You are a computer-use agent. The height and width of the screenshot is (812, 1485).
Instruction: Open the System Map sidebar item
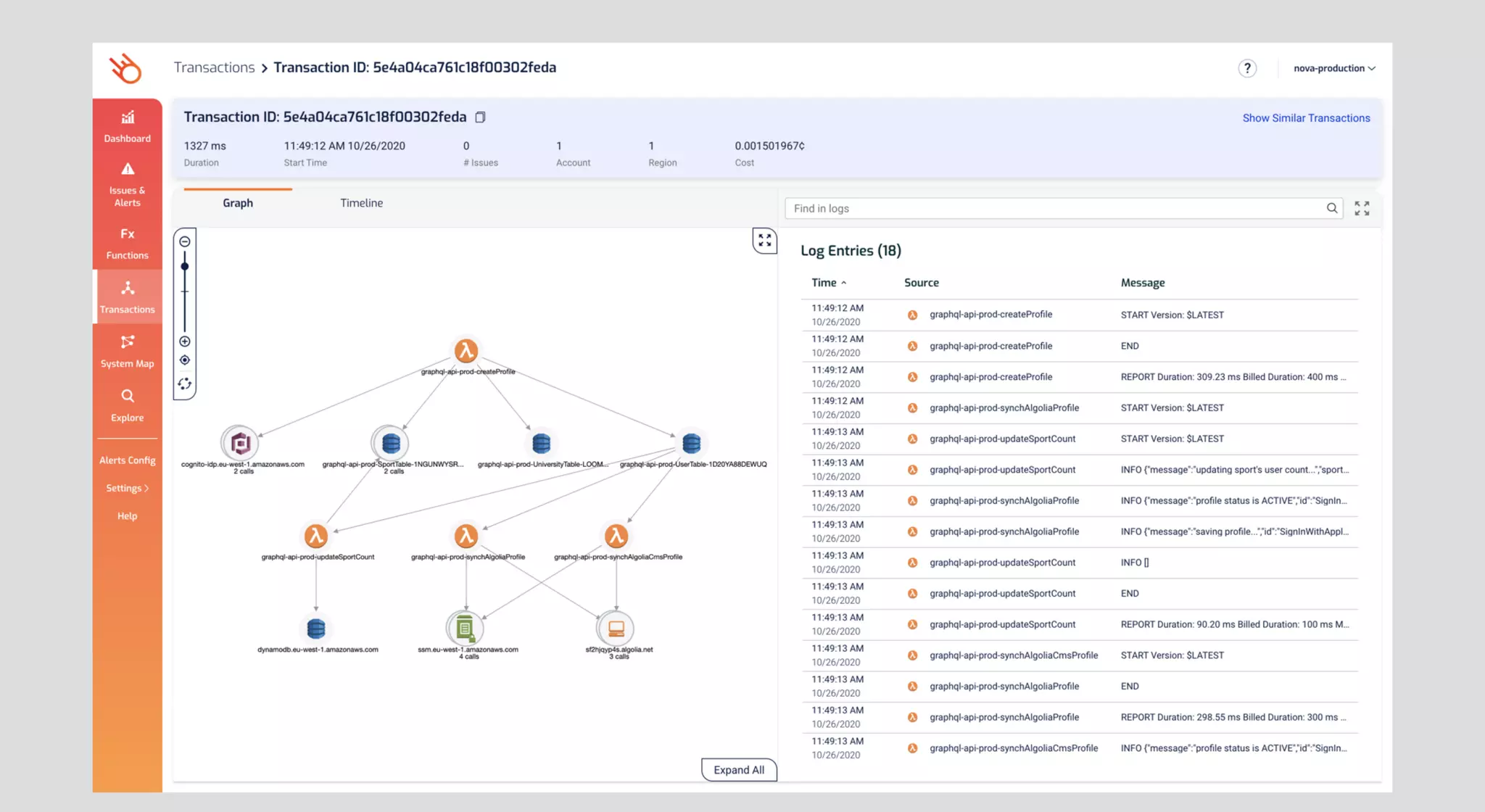tap(128, 351)
